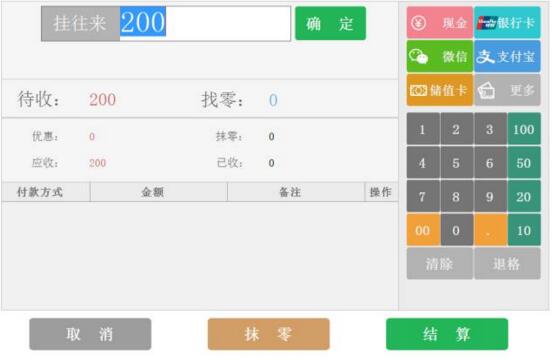Tap keypad digit 1
The height and width of the screenshot is (361, 553).
[423, 129]
